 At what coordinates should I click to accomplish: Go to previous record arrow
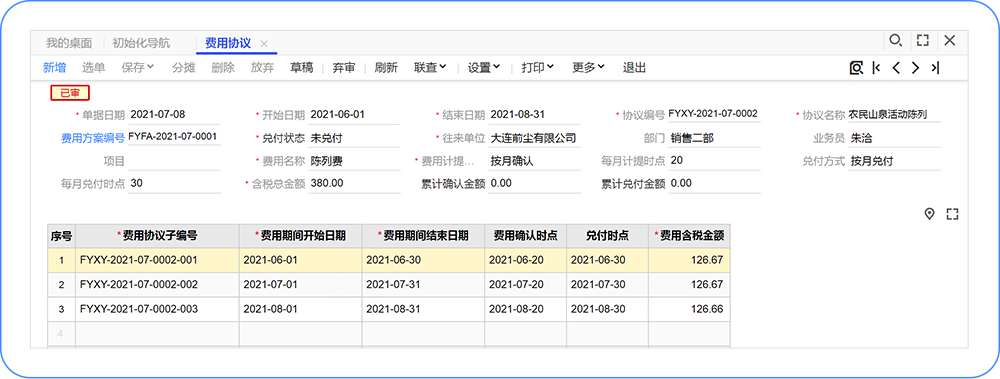coord(896,68)
